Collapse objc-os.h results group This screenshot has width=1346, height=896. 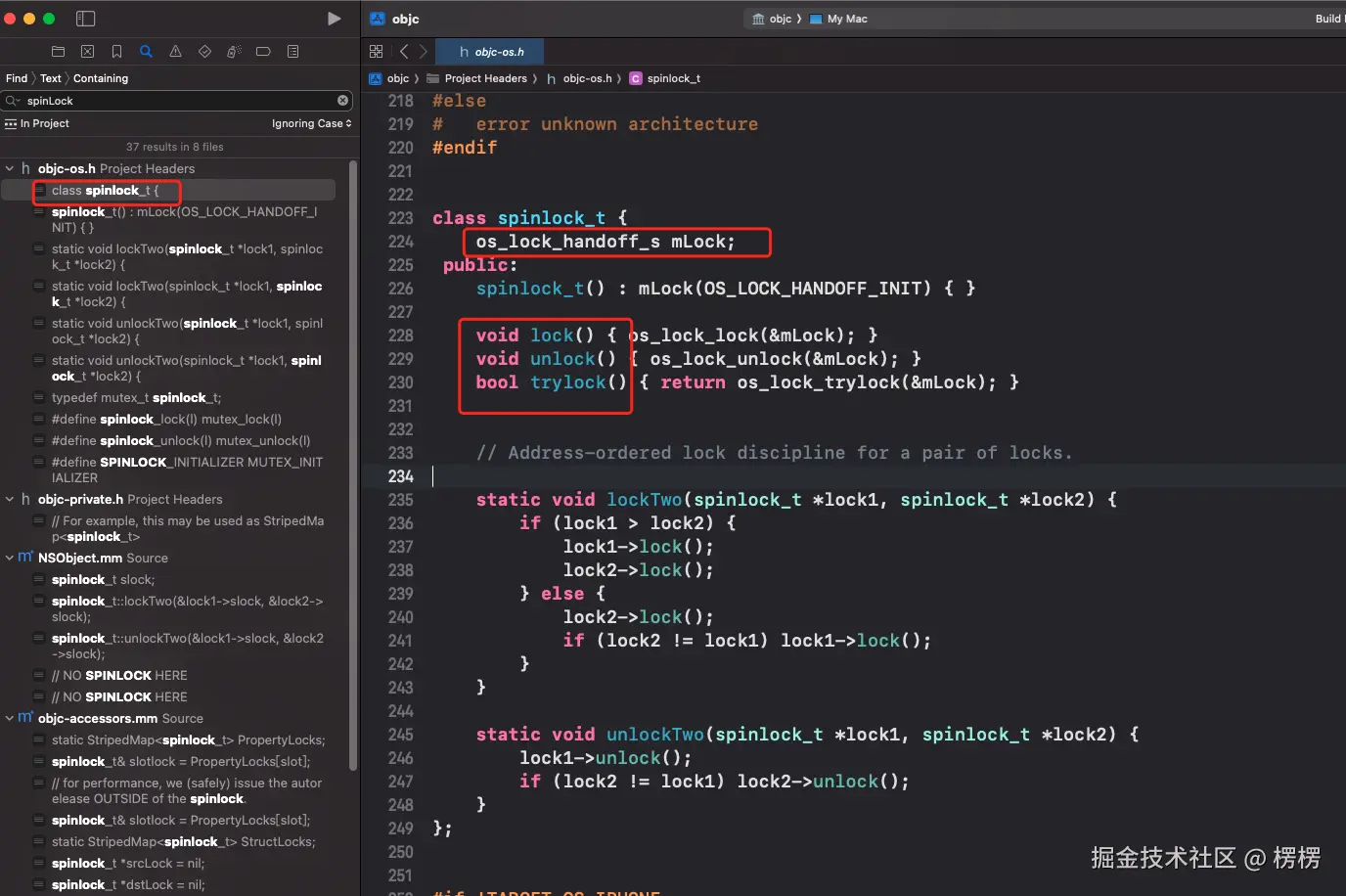(10, 168)
